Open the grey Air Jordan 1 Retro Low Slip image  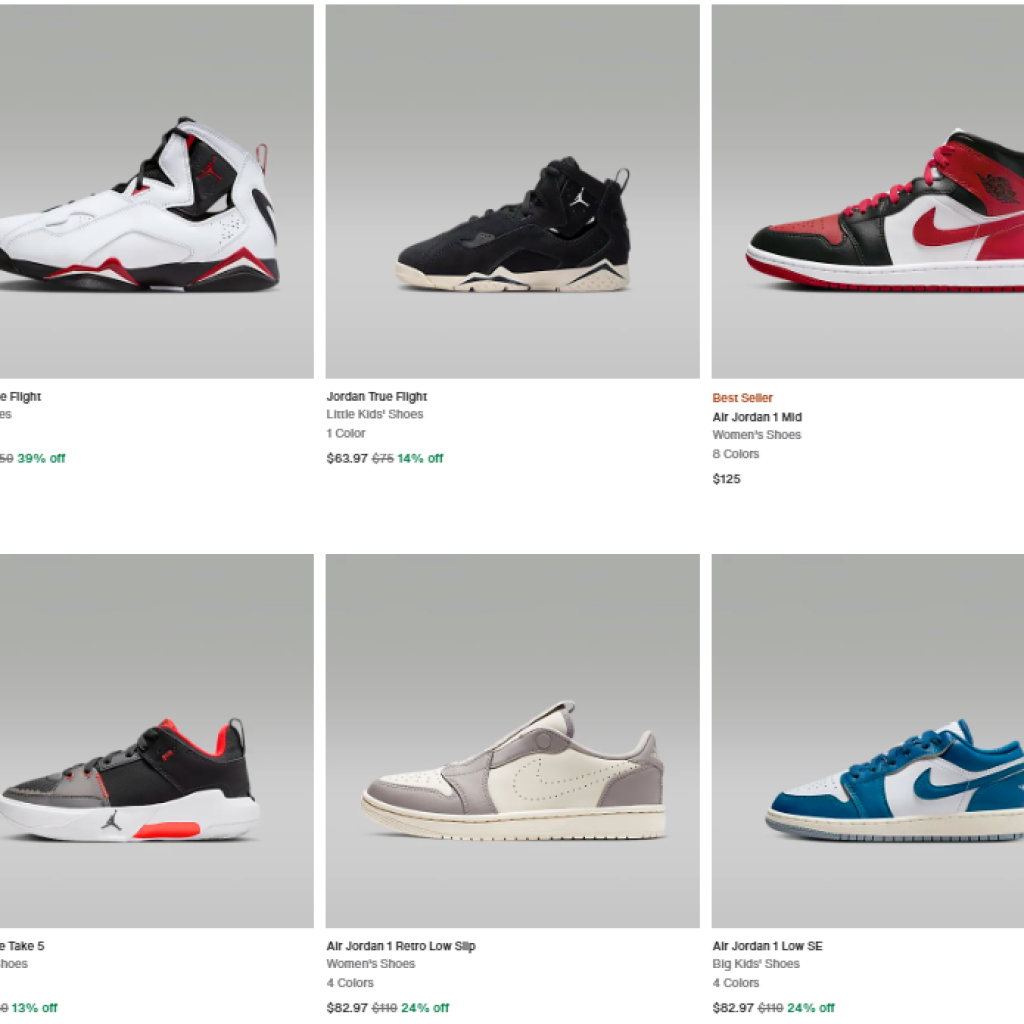[513, 741]
